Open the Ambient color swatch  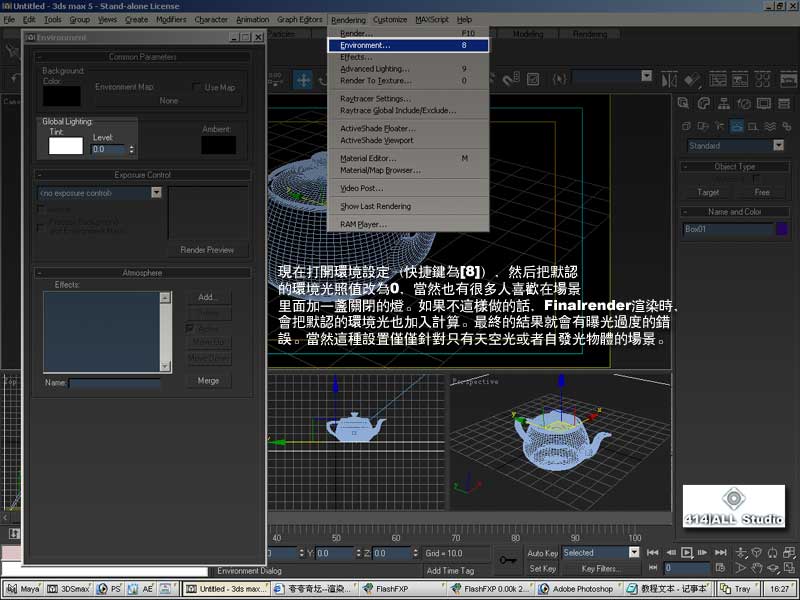click(218, 145)
